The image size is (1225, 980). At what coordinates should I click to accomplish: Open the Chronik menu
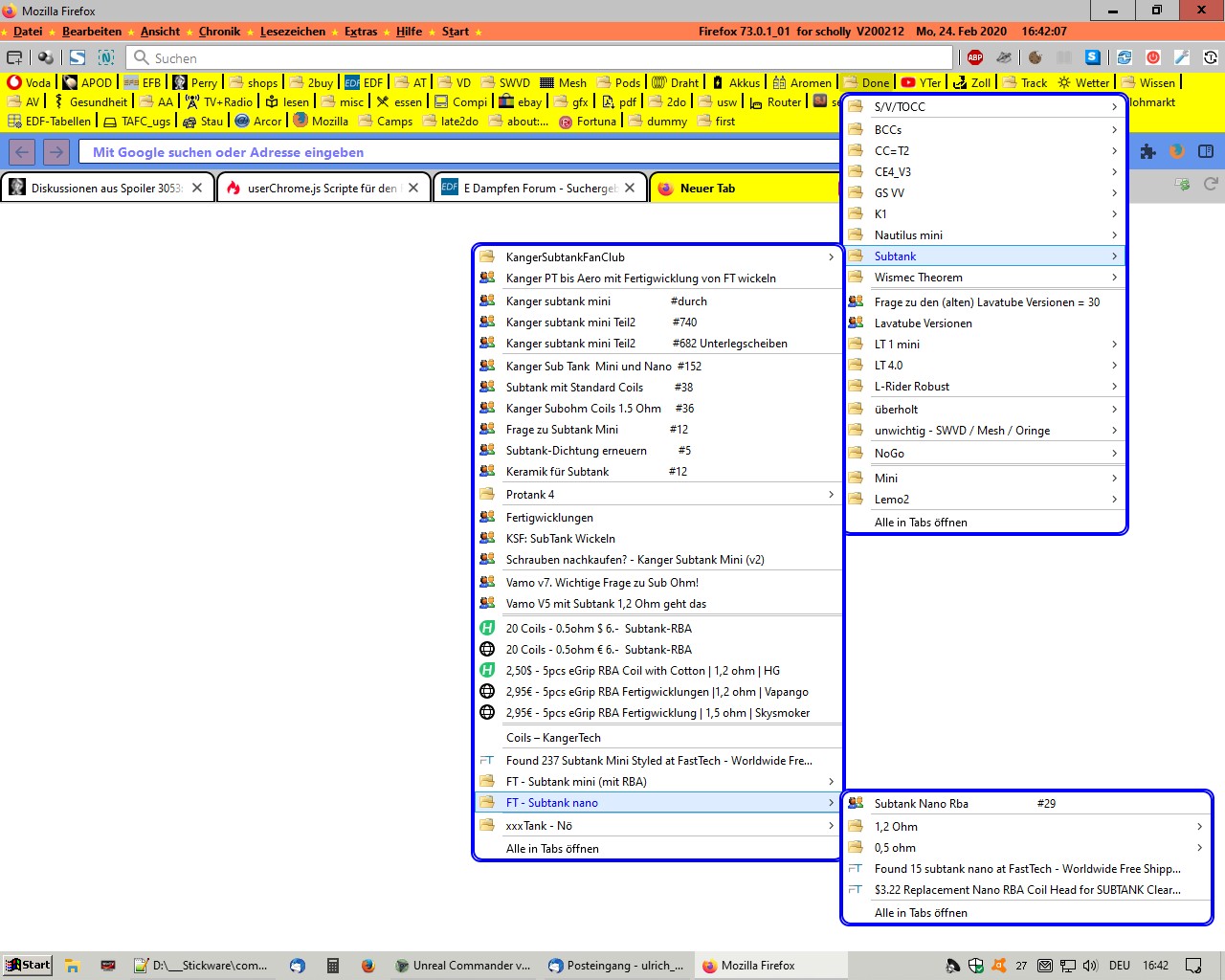[219, 32]
